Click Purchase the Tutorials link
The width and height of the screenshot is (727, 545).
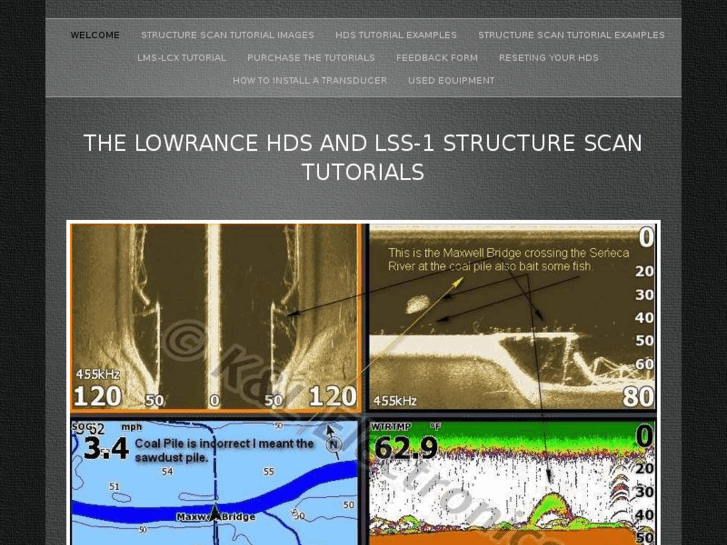311,58
